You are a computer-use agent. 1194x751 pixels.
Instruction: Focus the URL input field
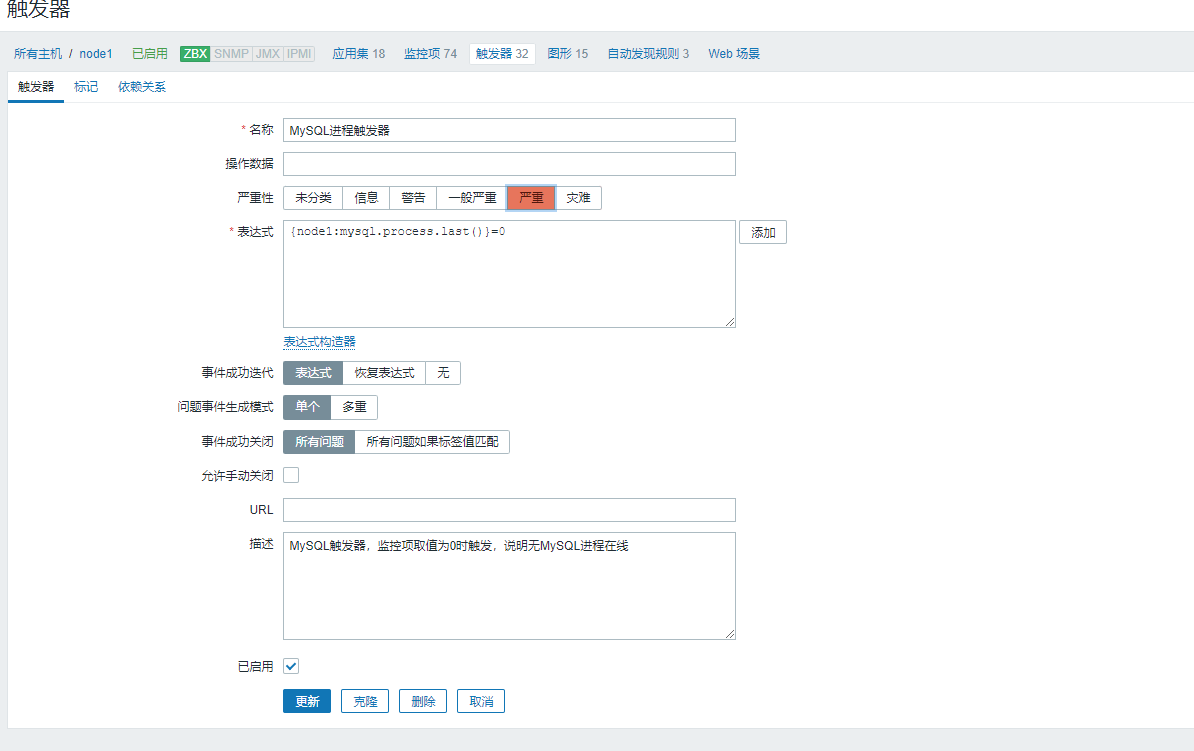(509, 510)
